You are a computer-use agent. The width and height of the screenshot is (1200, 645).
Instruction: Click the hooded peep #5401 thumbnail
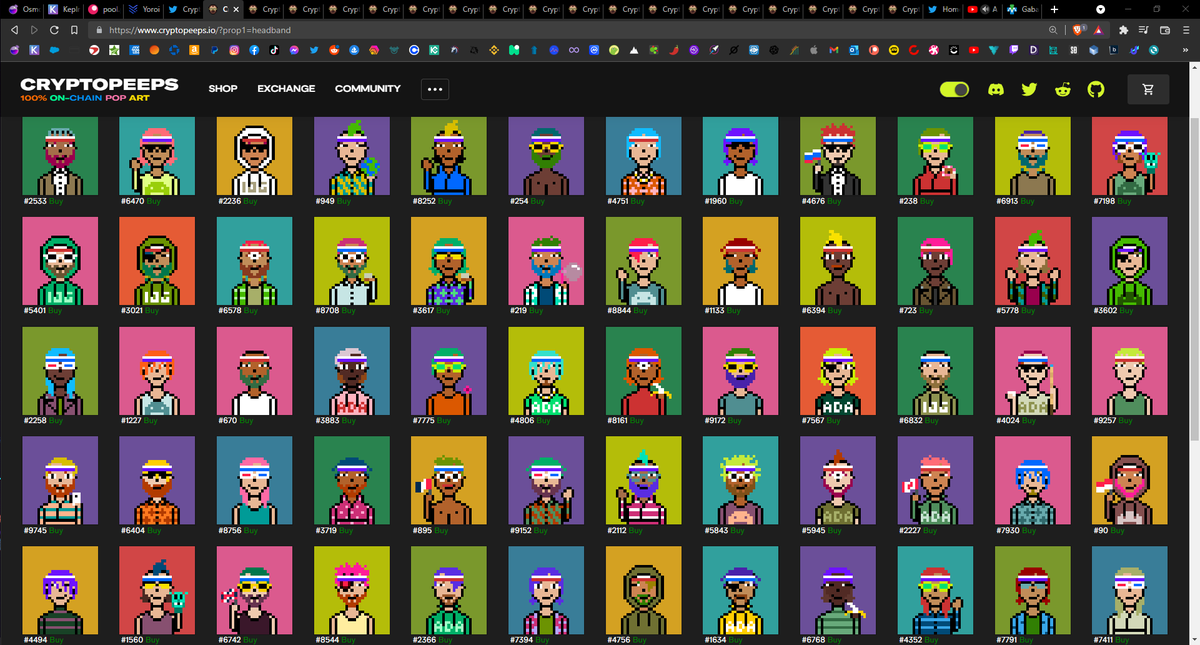(x=60, y=262)
